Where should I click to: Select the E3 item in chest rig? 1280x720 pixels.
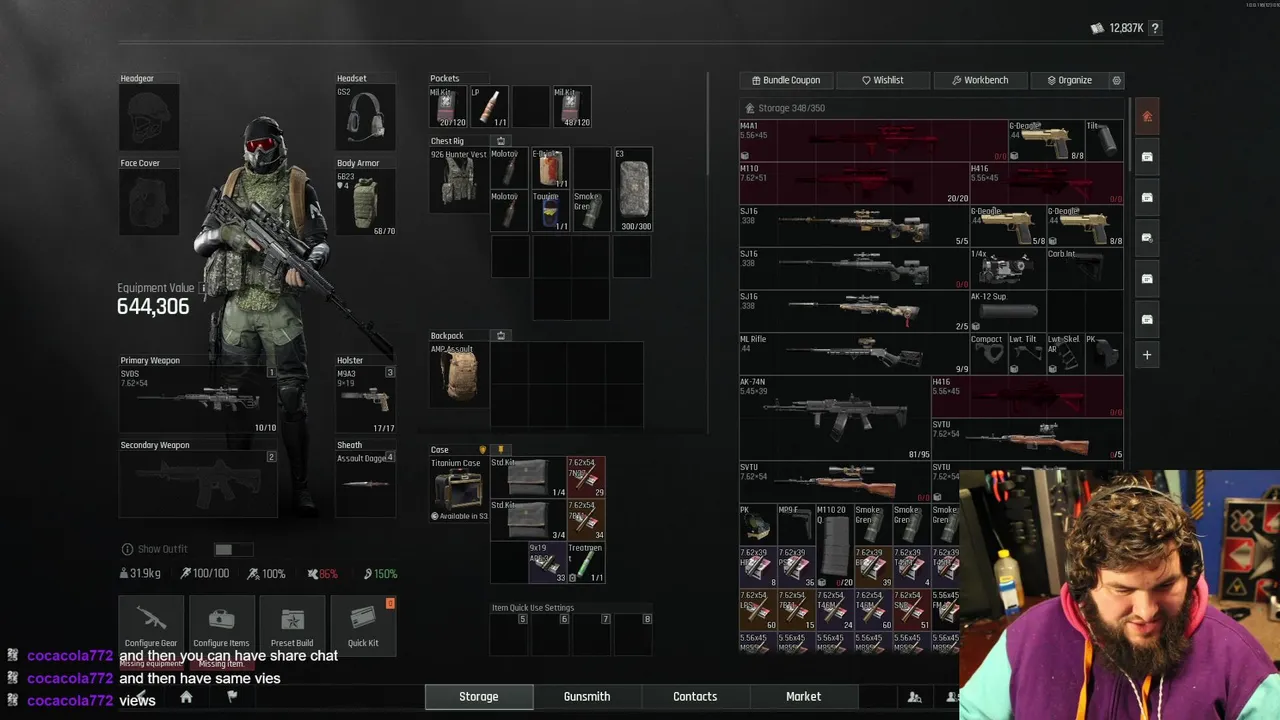[x=633, y=190]
